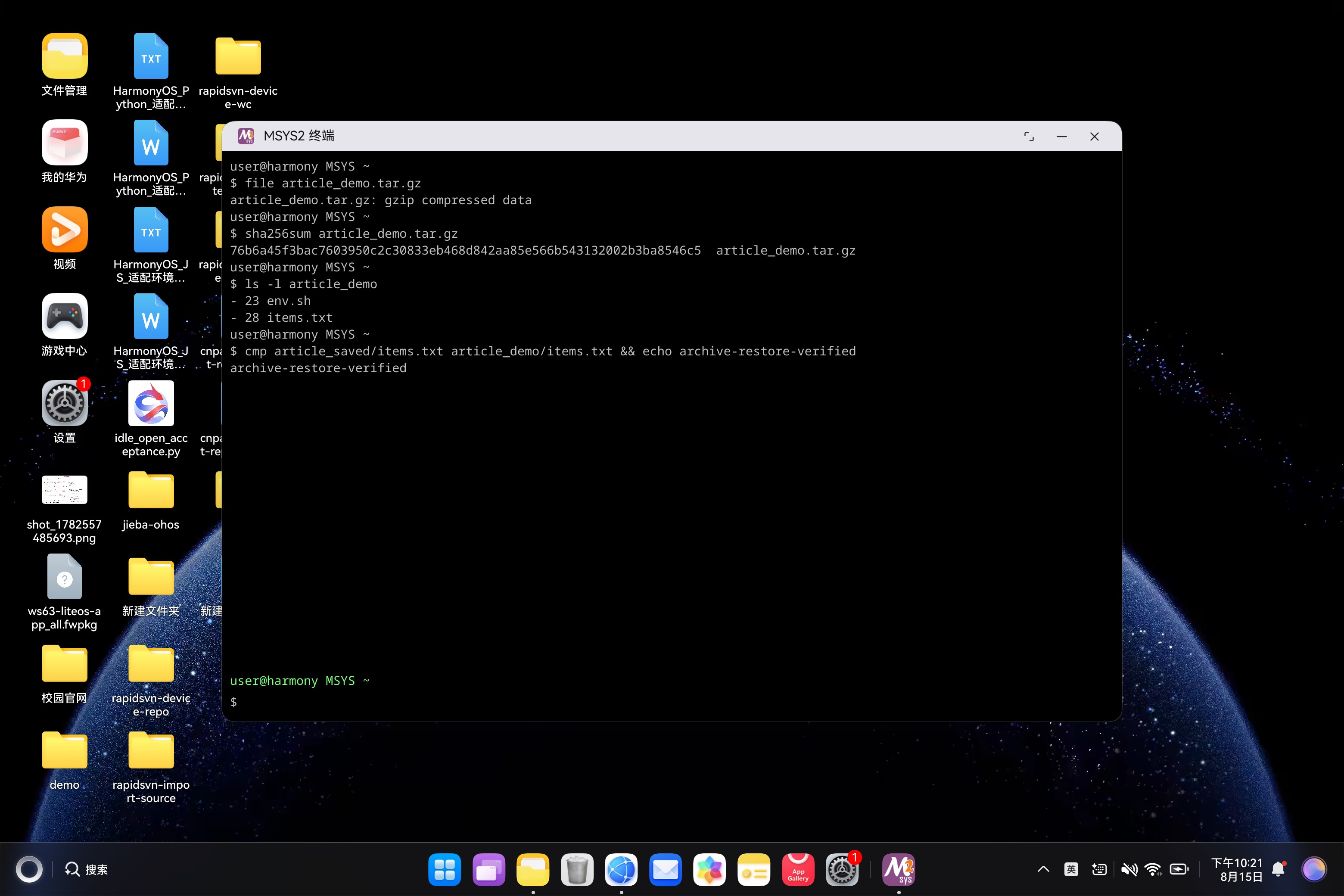
Task: Open the rapidsvn-device-wc folder
Action: point(238,56)
